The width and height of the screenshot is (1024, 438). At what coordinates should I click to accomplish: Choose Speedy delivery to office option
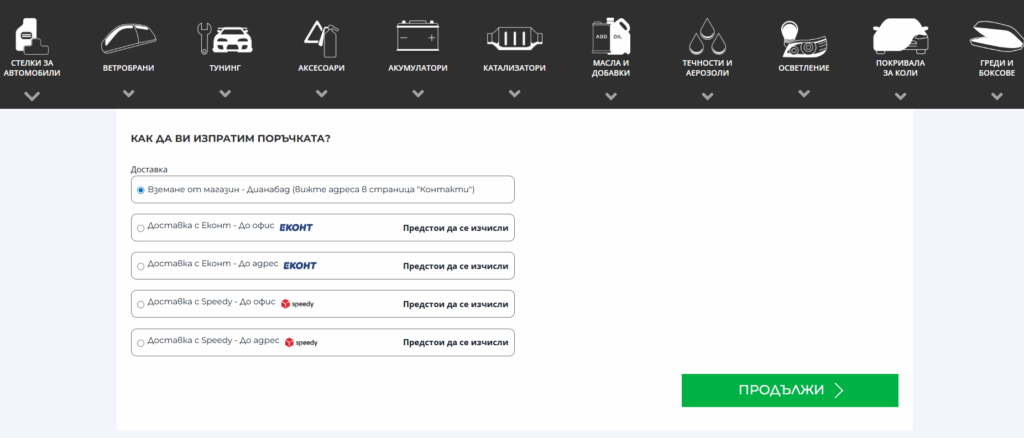click(x=141, y=304)
